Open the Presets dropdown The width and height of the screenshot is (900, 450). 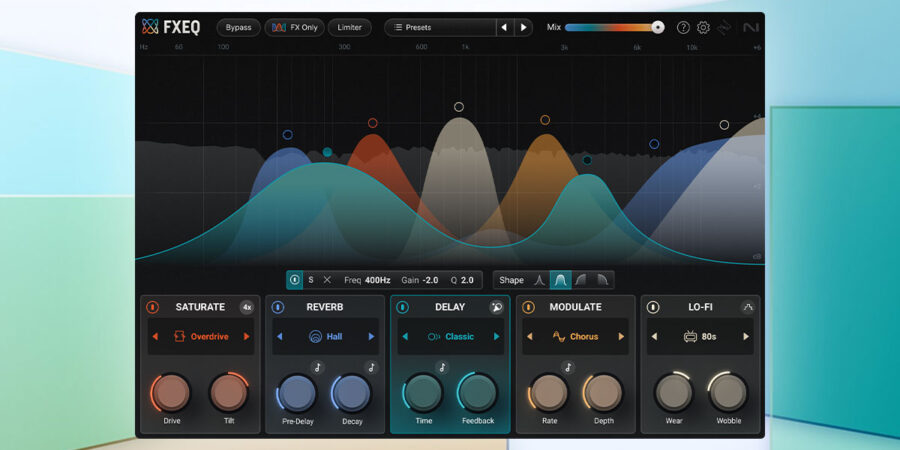pyautogui.click(x=440, y=28)
